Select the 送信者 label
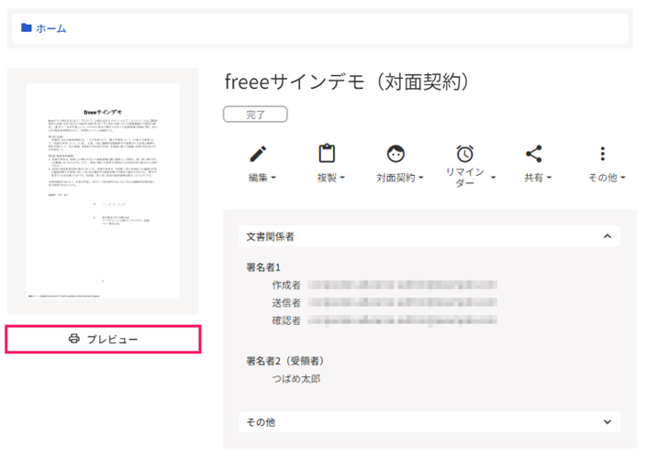Image resolution: width=646 pixels, height=456 pixels. click(286, 303)
